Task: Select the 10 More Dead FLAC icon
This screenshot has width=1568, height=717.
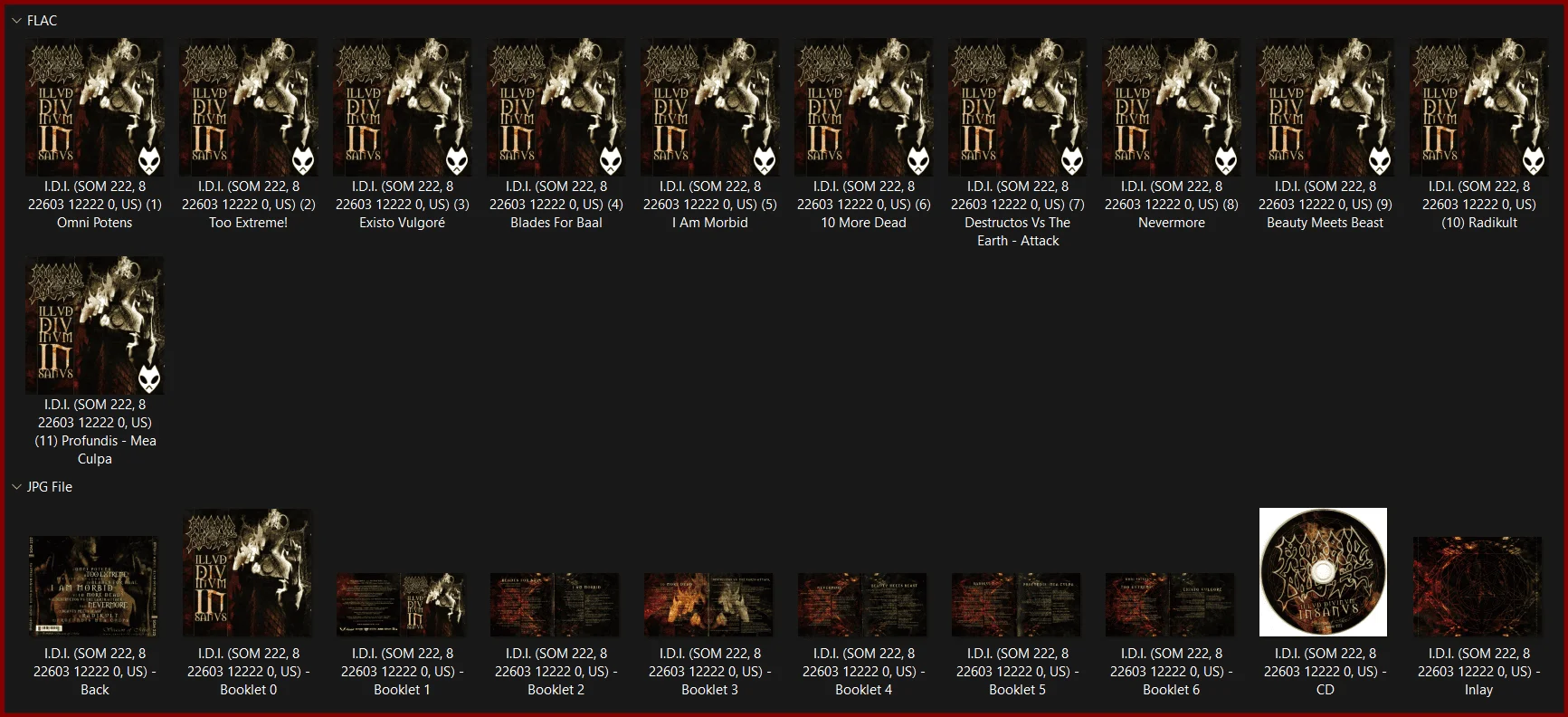Action: tap(864, 107)
